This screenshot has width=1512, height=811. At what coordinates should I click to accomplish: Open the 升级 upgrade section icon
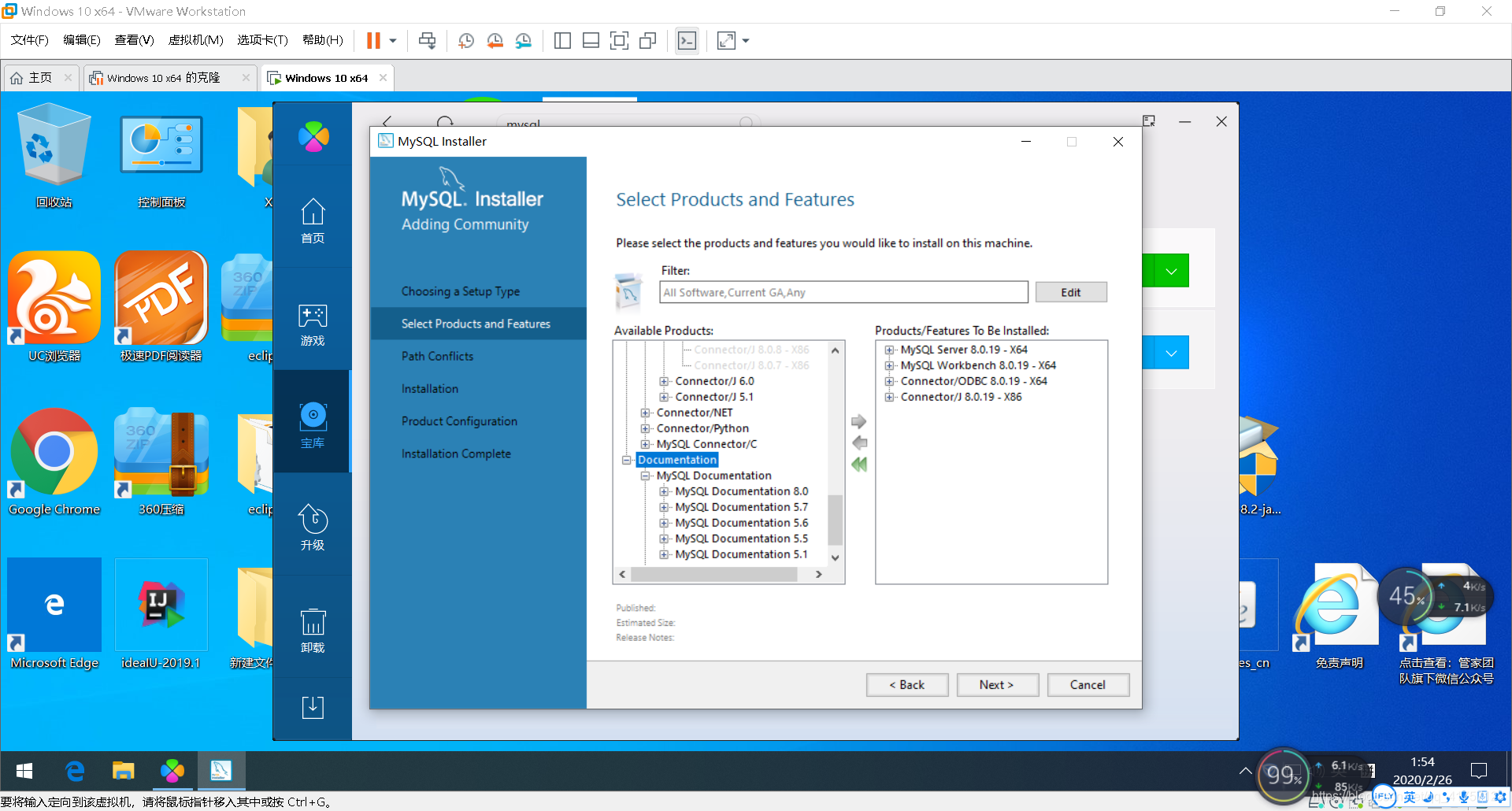(313, 527)
